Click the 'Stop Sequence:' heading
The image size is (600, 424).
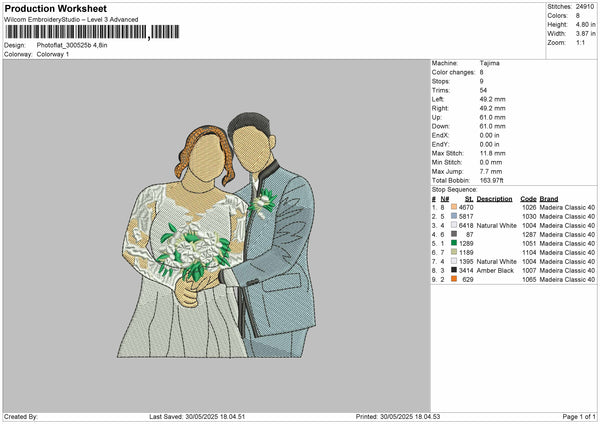(455, 189)
